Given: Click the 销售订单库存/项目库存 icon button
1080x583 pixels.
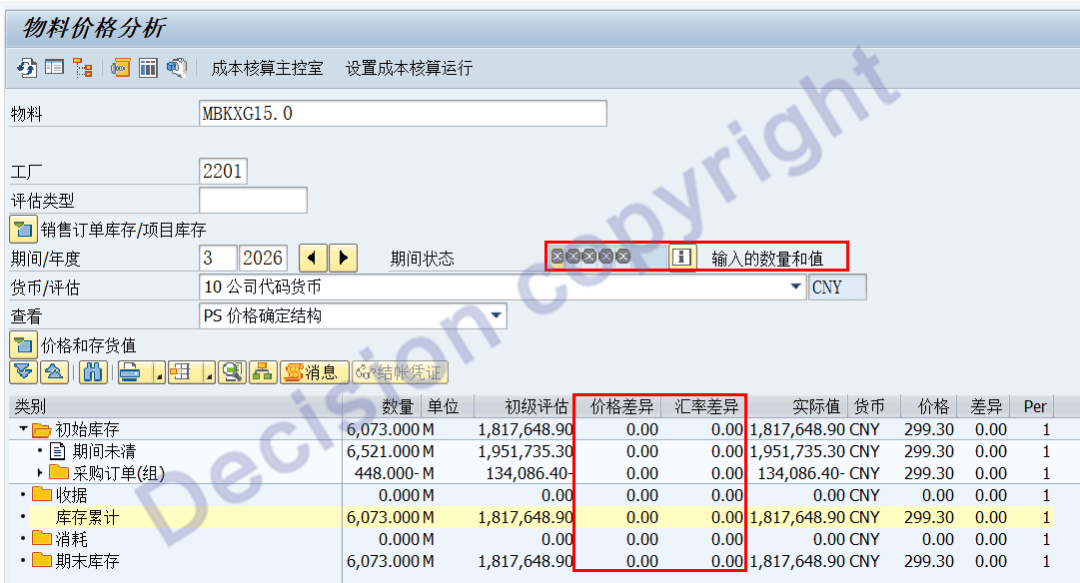Looking at the screenshot, I should pos(23,229).
